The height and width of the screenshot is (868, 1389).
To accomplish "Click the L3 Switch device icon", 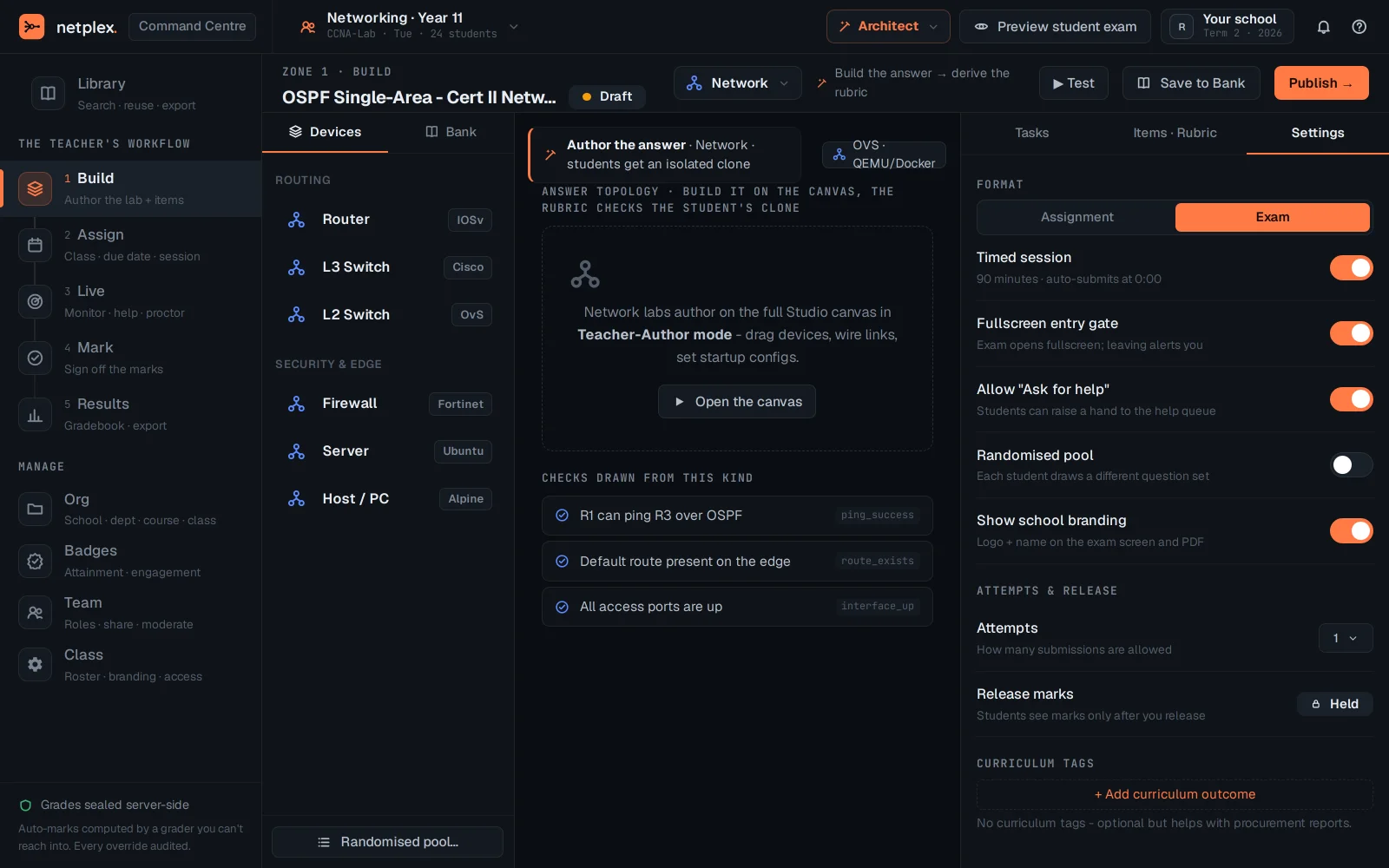I will [x=296, y=267].
